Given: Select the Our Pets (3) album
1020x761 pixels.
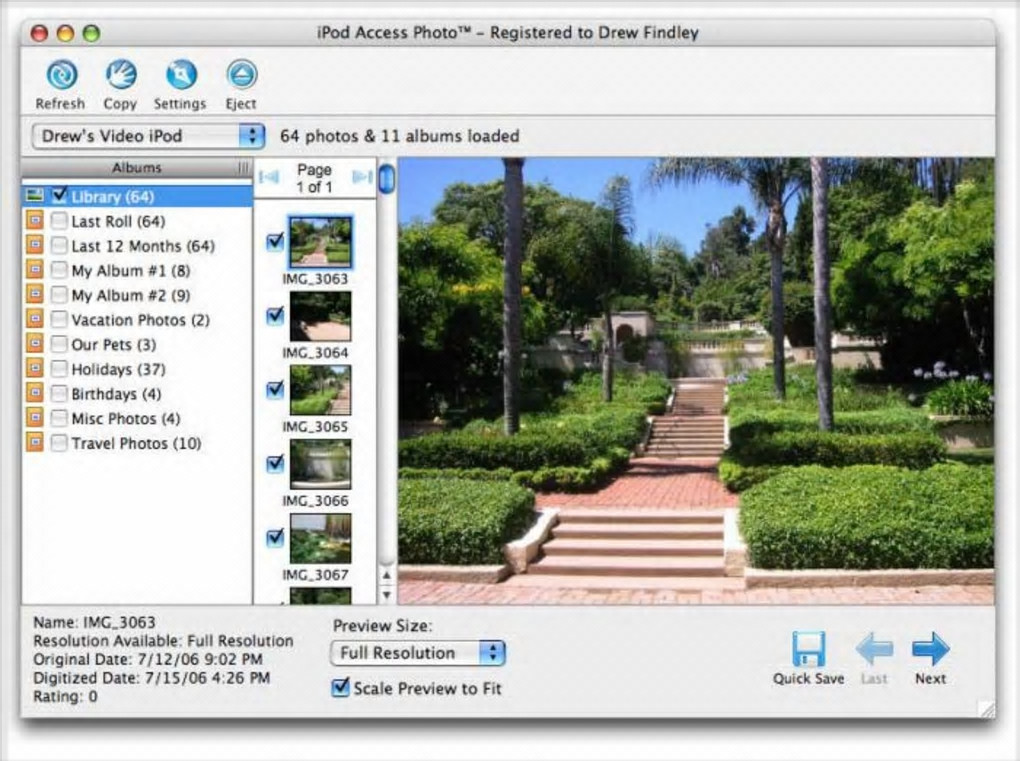Looking at the screenshot, I should [137, 345].
